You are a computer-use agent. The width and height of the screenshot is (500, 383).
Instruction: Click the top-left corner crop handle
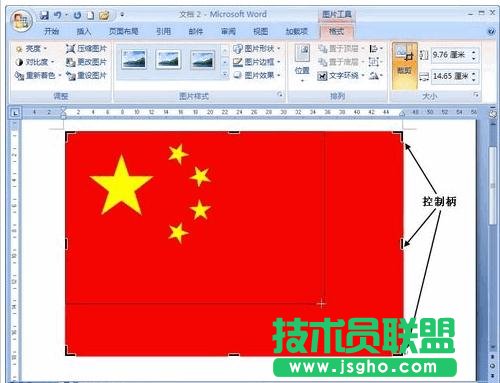(69, 135)
